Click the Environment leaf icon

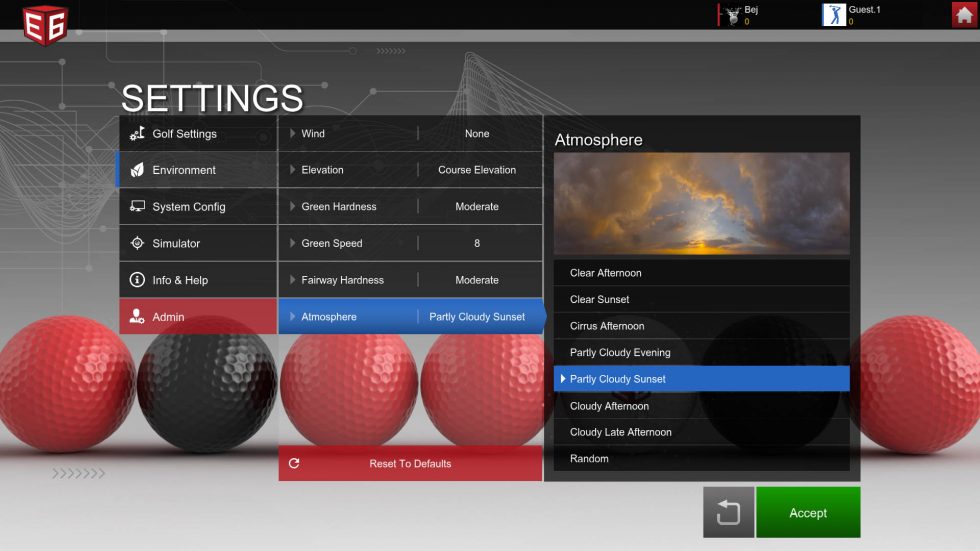pyautogui.click(x=137, y=169)
